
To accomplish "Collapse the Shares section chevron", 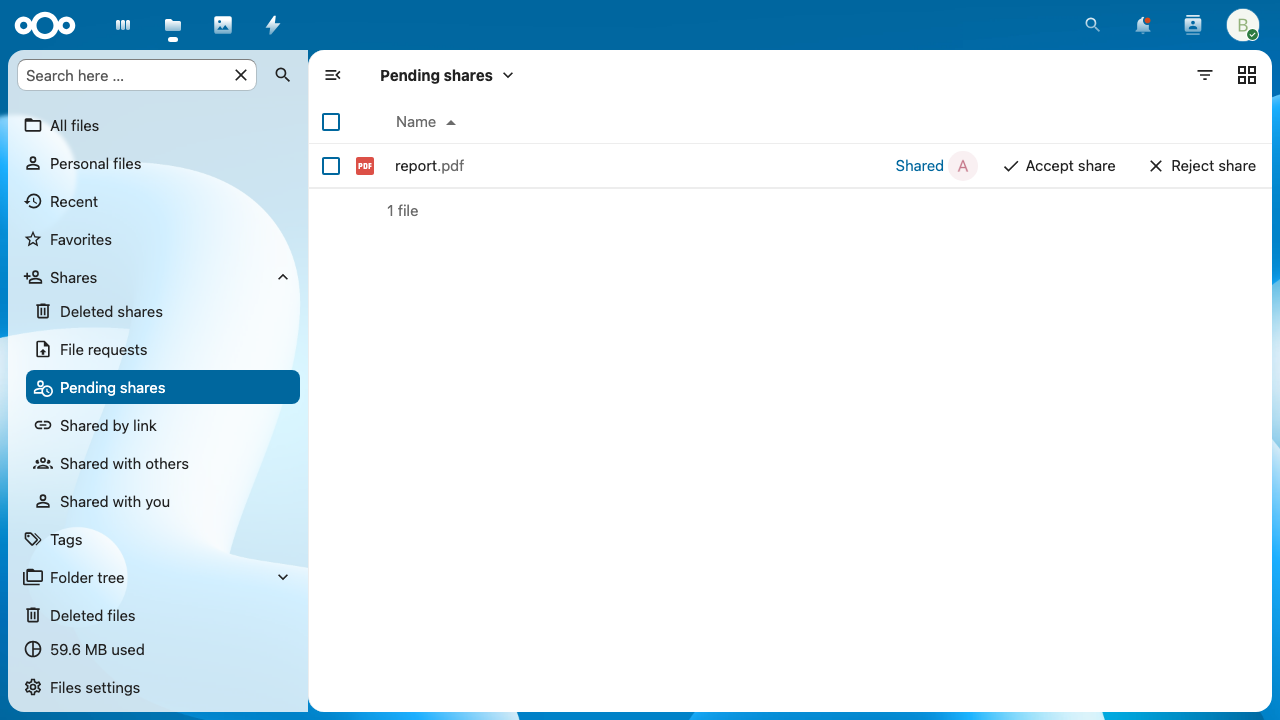I will pyautogui.click(x=283, y=277).
